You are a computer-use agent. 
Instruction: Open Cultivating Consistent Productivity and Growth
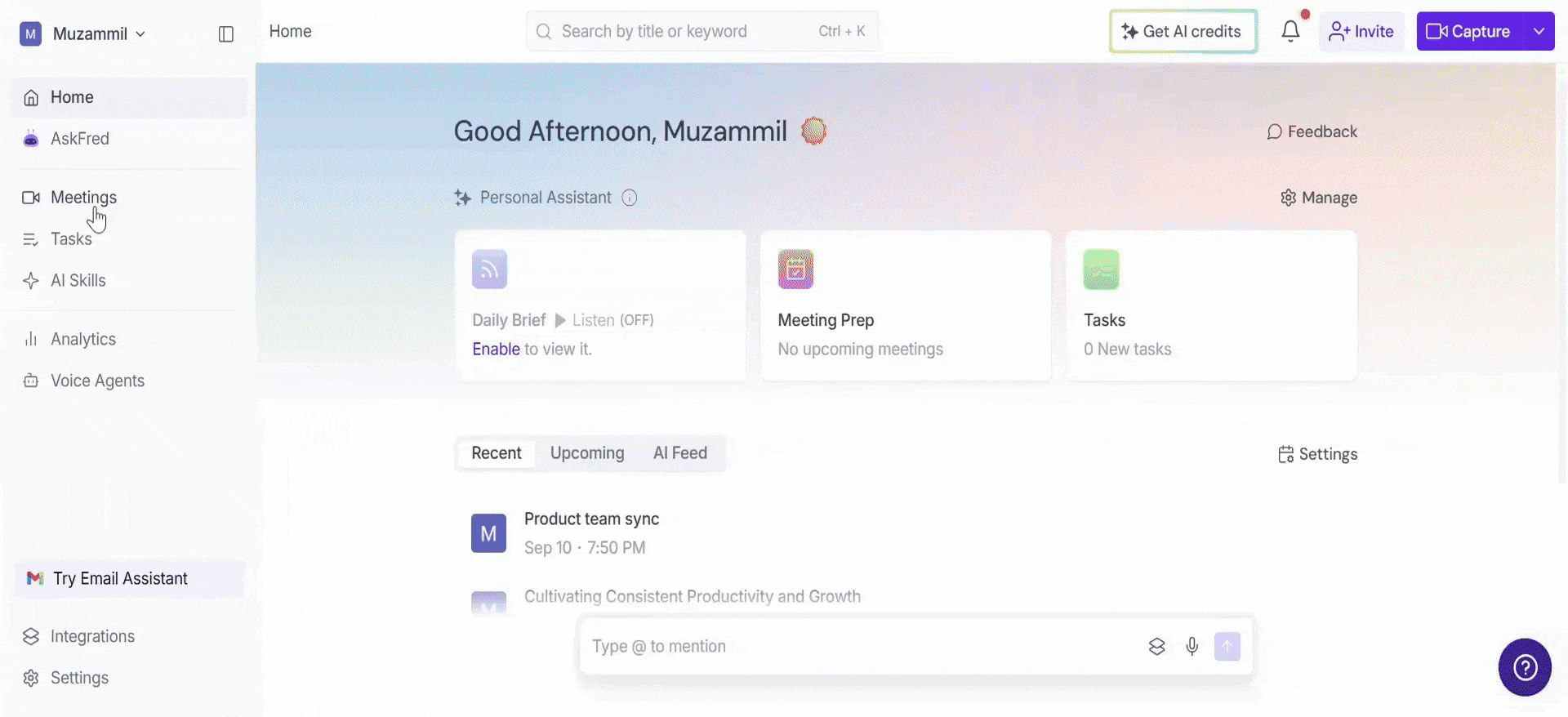point(693,597)
